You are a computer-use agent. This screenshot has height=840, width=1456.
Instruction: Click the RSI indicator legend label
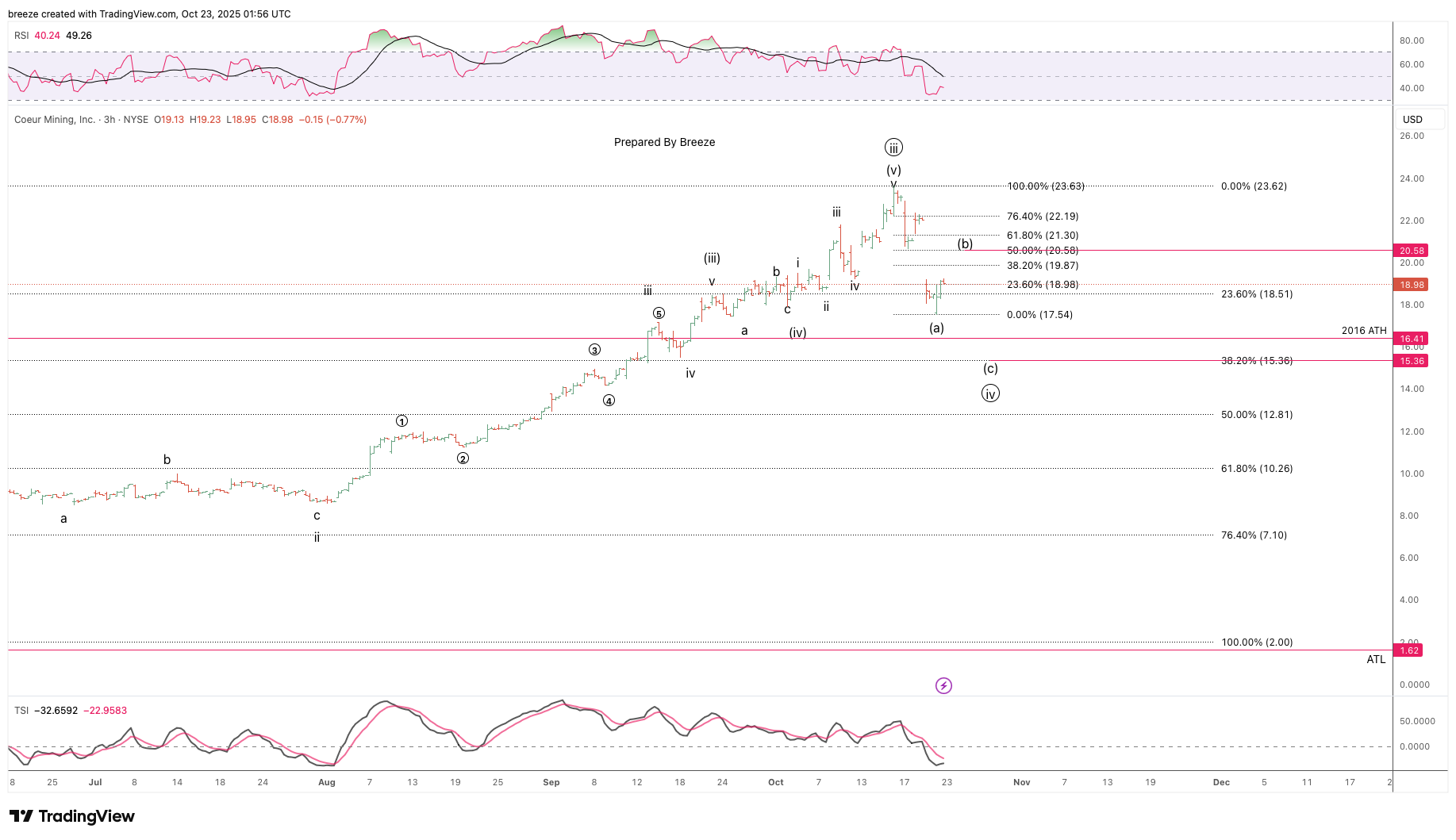tap(21, 36)
